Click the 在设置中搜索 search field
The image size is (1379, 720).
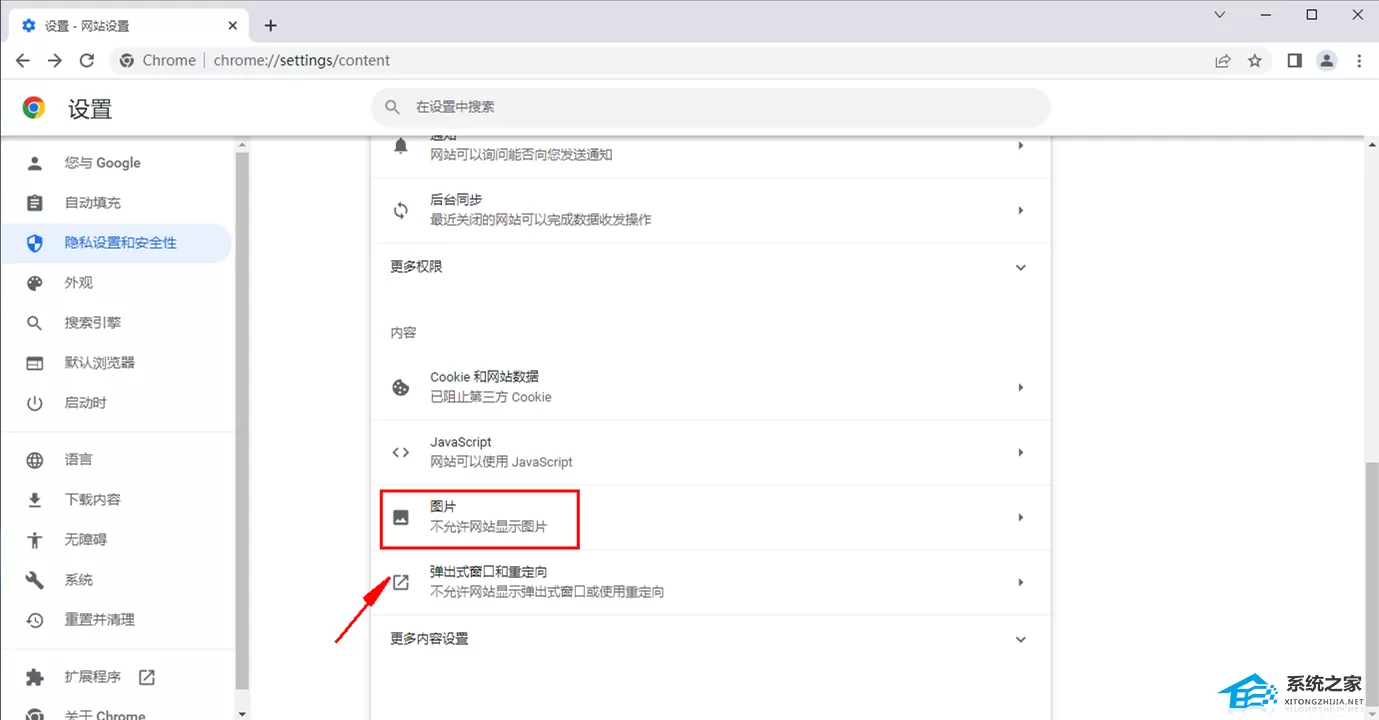[711, 107]
